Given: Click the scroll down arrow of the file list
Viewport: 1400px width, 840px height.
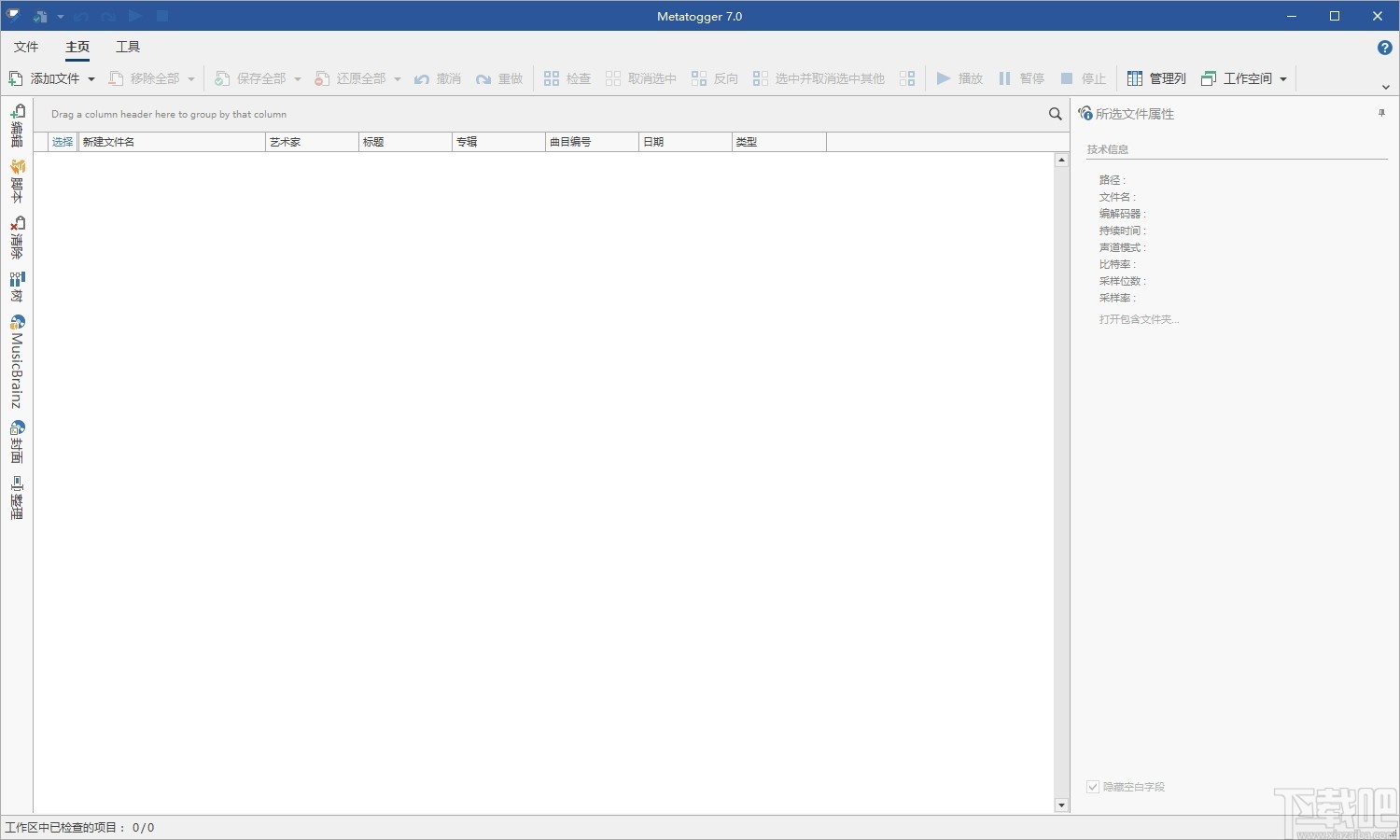Looking at the screenshot, I should [x=1061, y=805].
